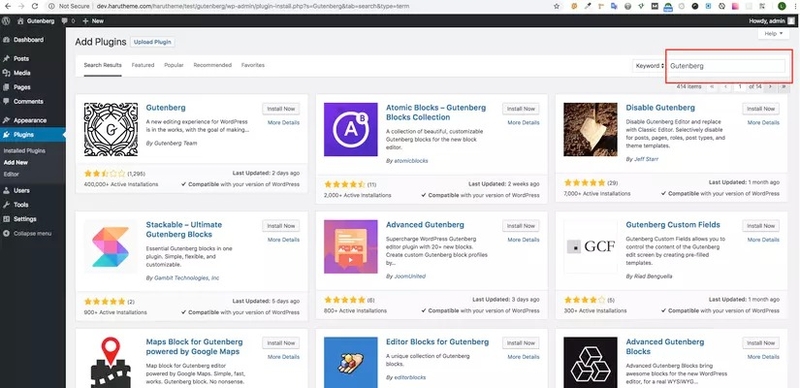Install Maps Block for Gutenberg
Screen dimensions: 800x388
coord(281,343)
